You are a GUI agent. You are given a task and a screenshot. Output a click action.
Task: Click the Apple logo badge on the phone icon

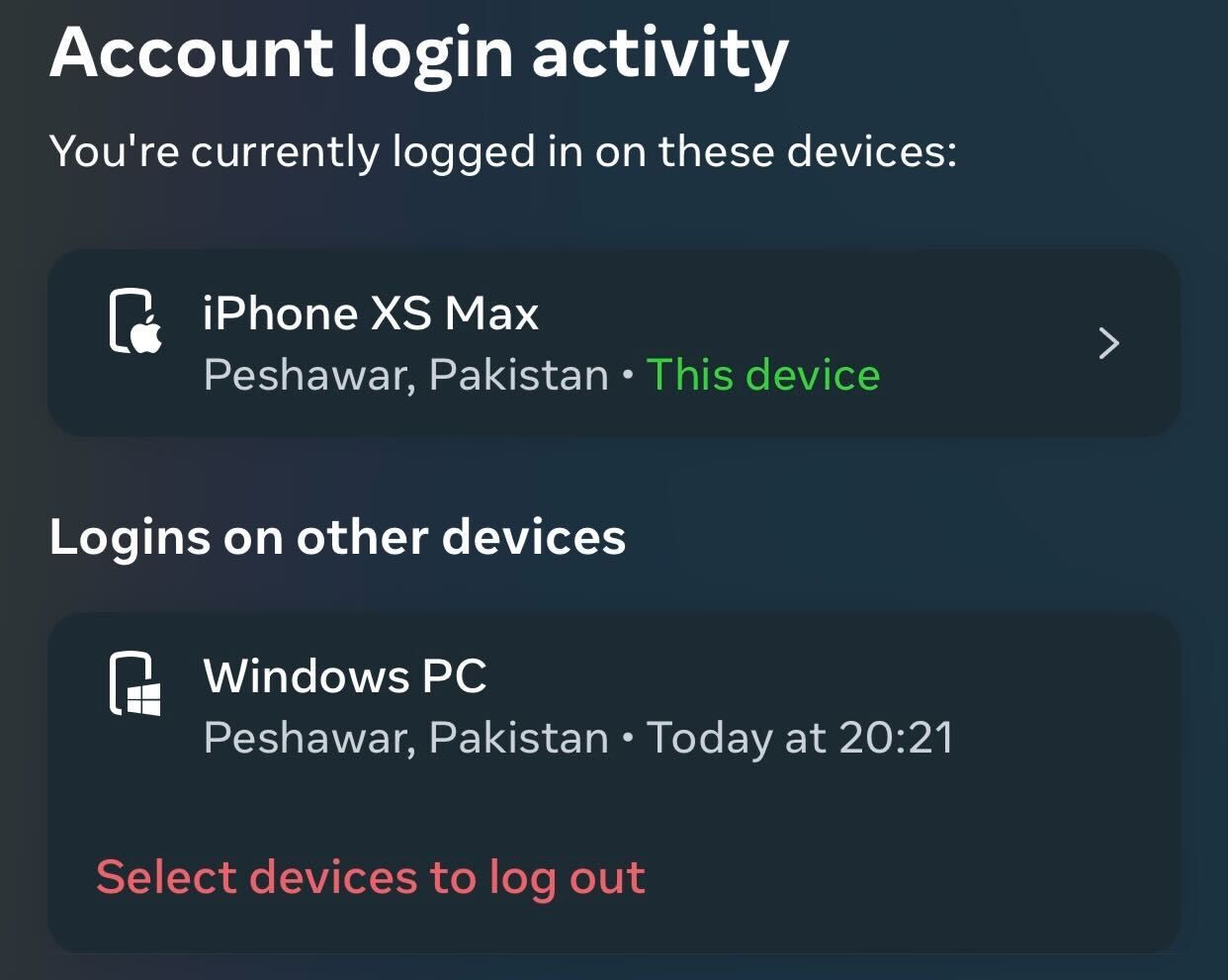tap(146, 335)
